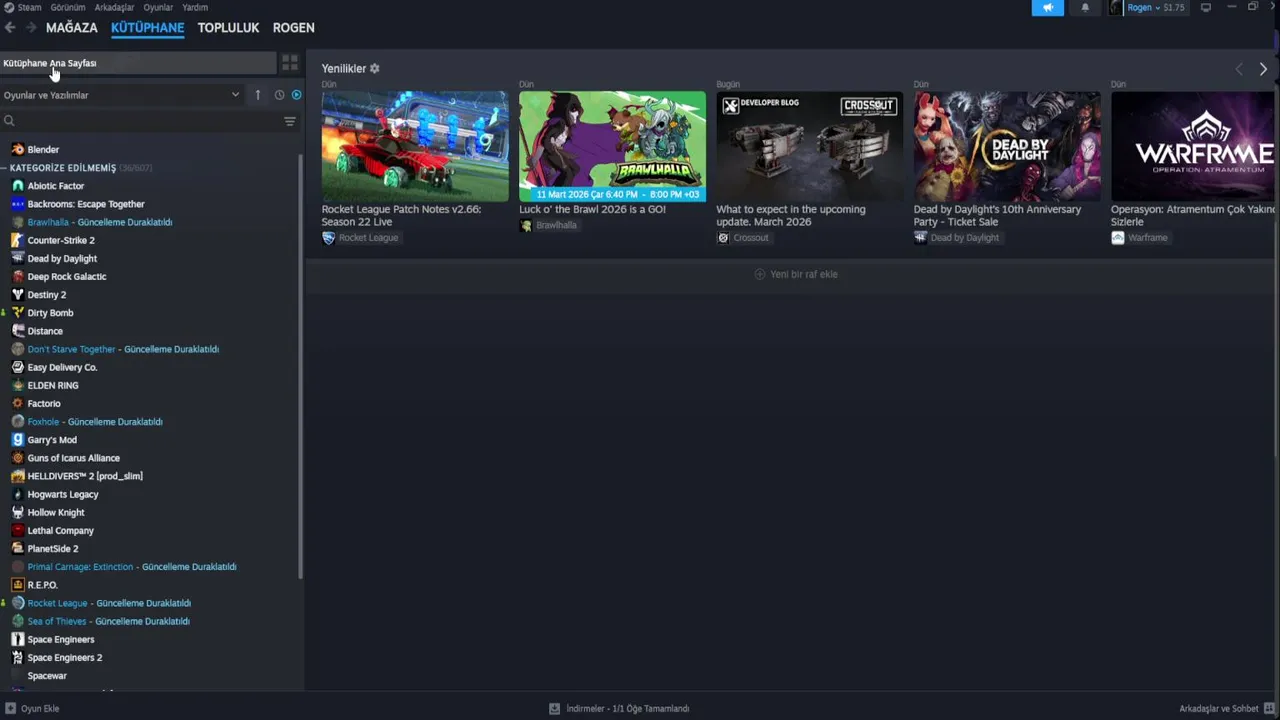Open the Crossout developer blog thumbnail
The image size is (1280, 720).
[810, 146]
